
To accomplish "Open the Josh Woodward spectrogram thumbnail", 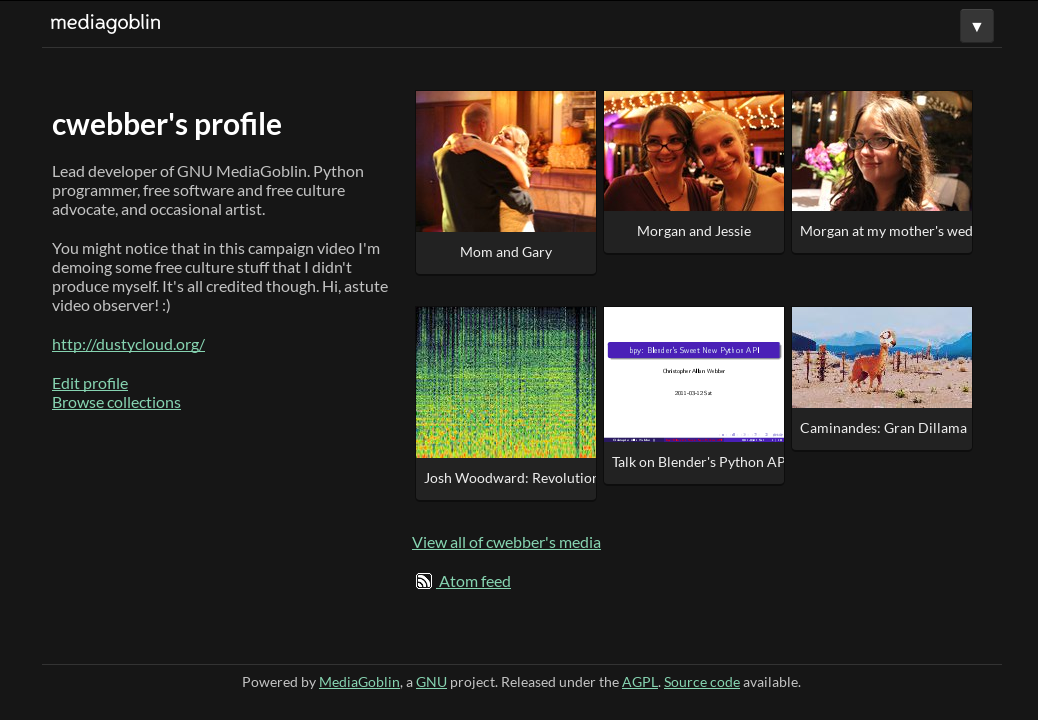I will 505,382.
